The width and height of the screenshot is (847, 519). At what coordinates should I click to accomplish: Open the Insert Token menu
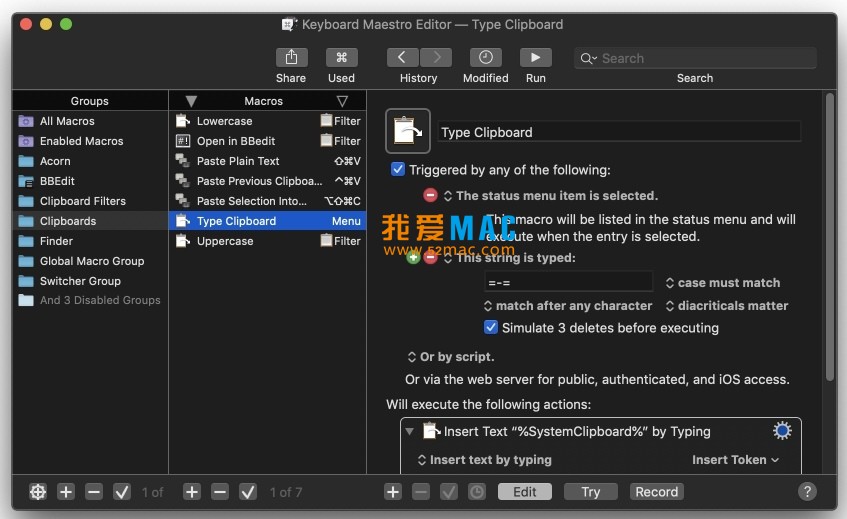coord(735,460)
